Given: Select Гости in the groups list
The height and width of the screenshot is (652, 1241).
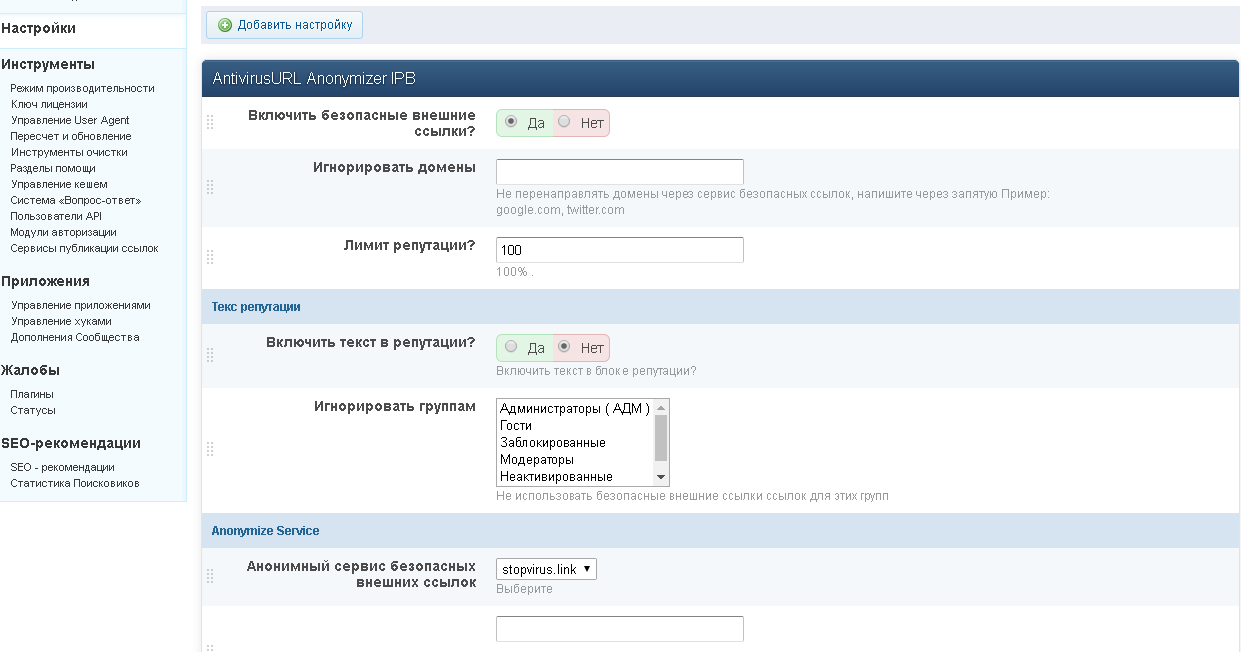Looking at the screenshot, I should (x=516, y=426).
